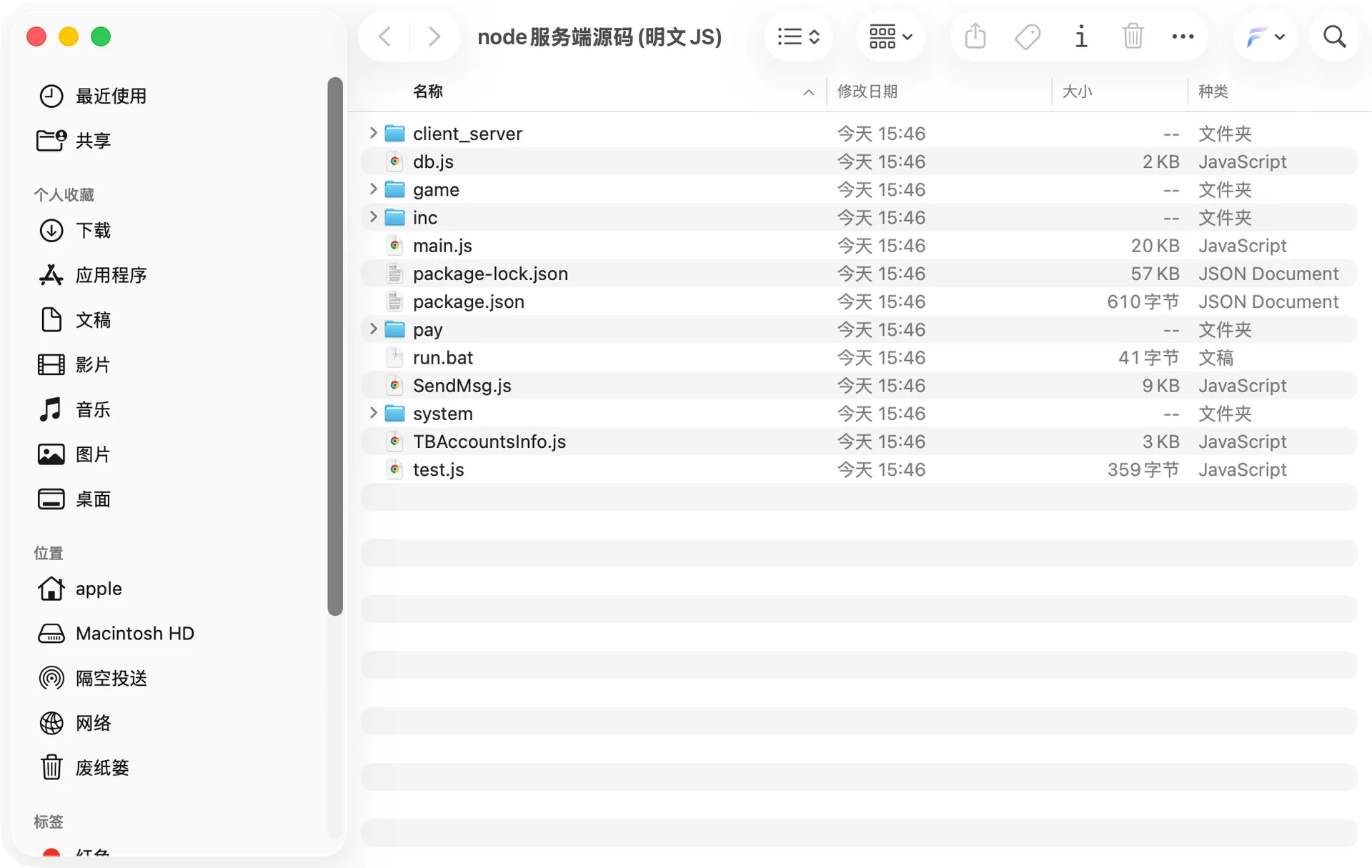
Task: Open the more actions ellipsis menu
Action: click(x=1183, y=36)
